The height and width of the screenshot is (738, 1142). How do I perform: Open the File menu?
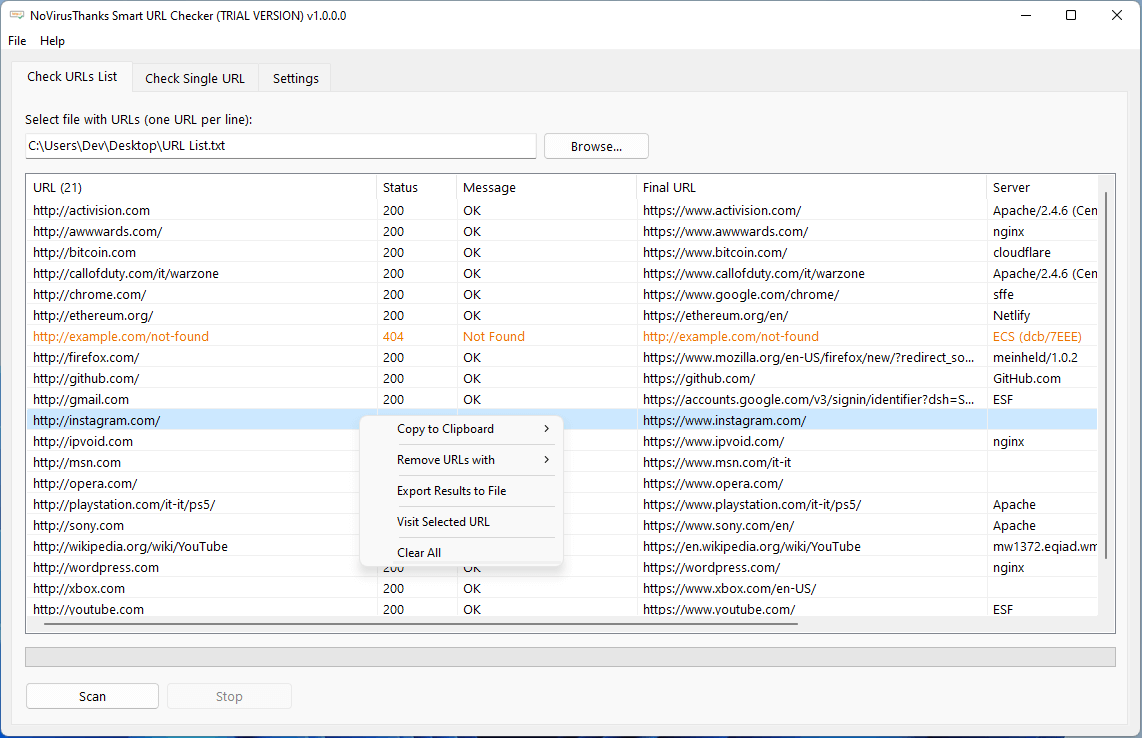point(16,41)
